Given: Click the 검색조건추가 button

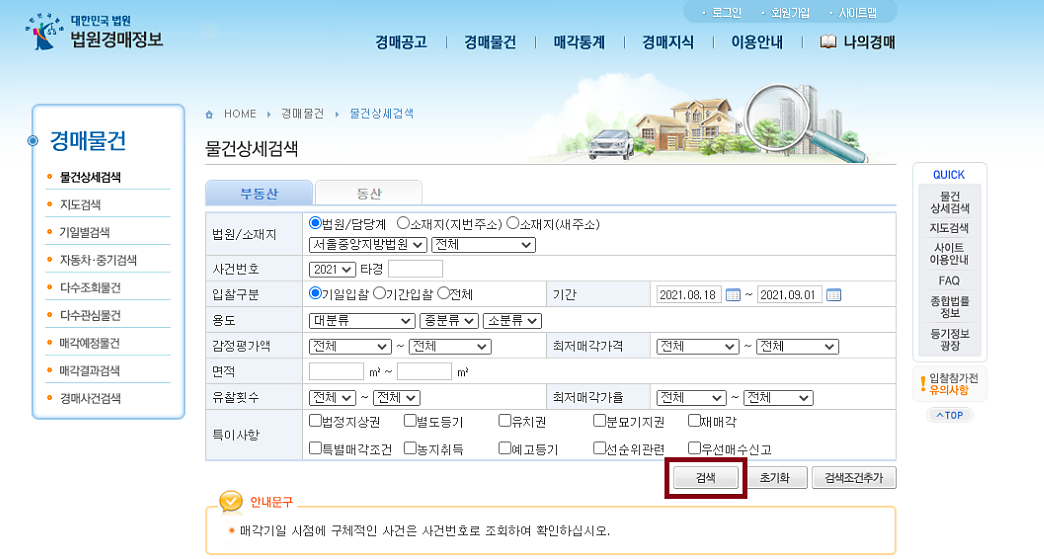Looking at the screenshot, I should click(854, 478).
